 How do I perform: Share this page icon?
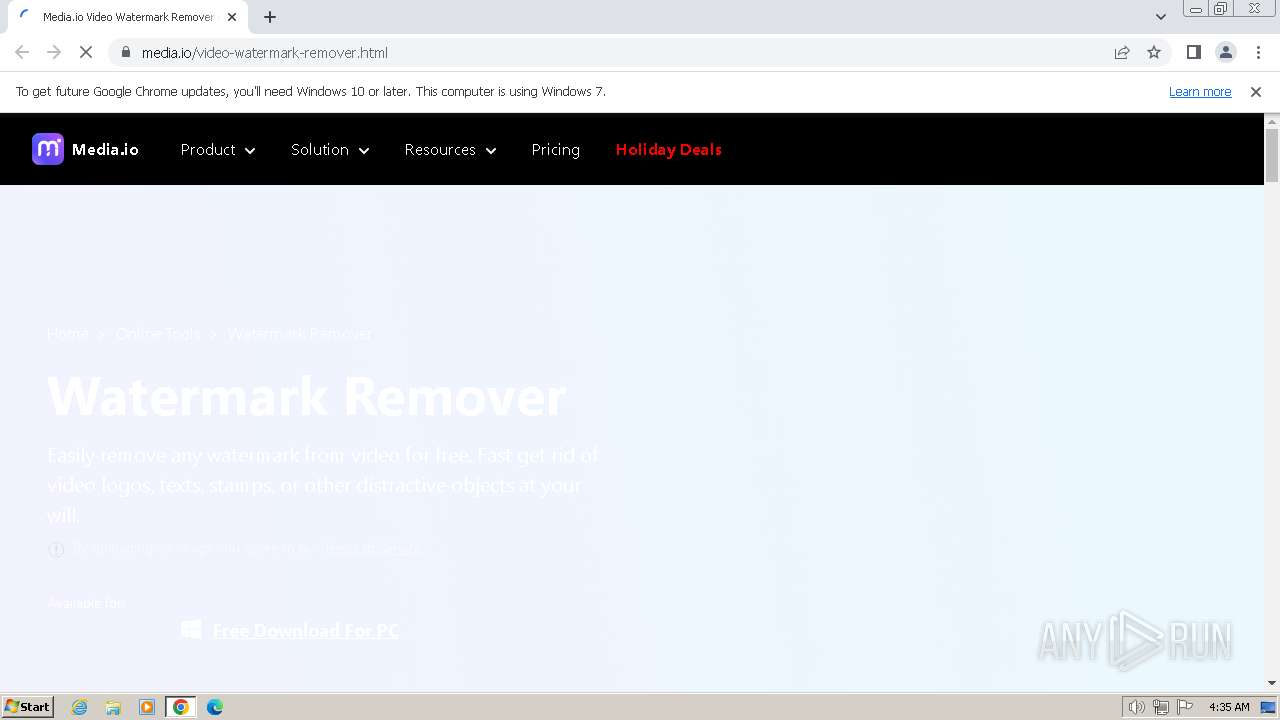[x=1122, y=52]
